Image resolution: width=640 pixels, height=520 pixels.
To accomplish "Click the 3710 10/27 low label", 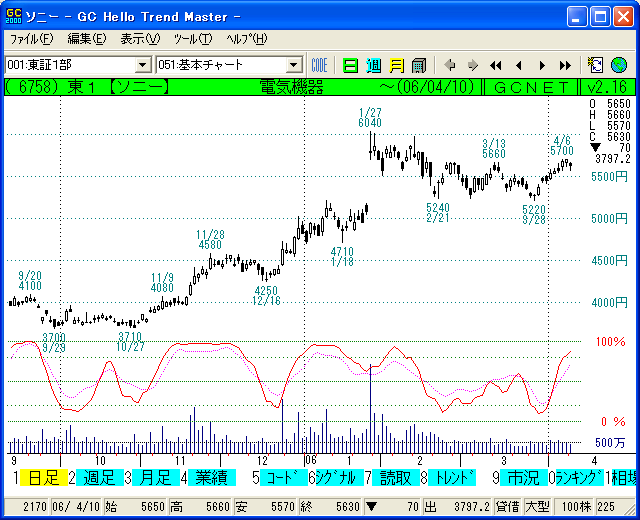I will (130, 342).
